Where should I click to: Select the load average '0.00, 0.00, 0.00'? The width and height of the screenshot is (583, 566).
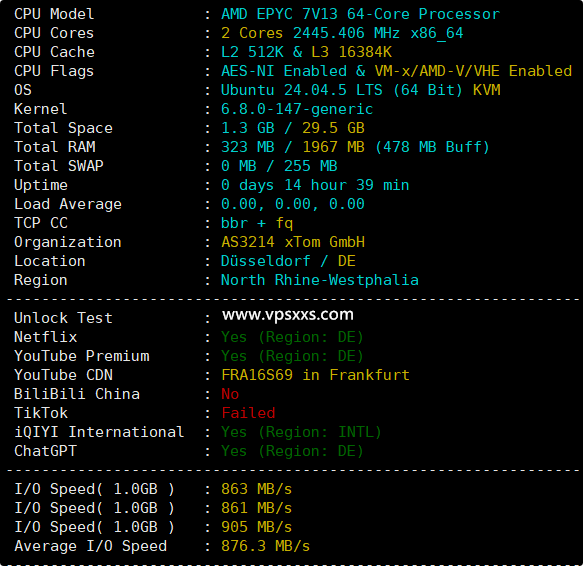pos(293,204)
